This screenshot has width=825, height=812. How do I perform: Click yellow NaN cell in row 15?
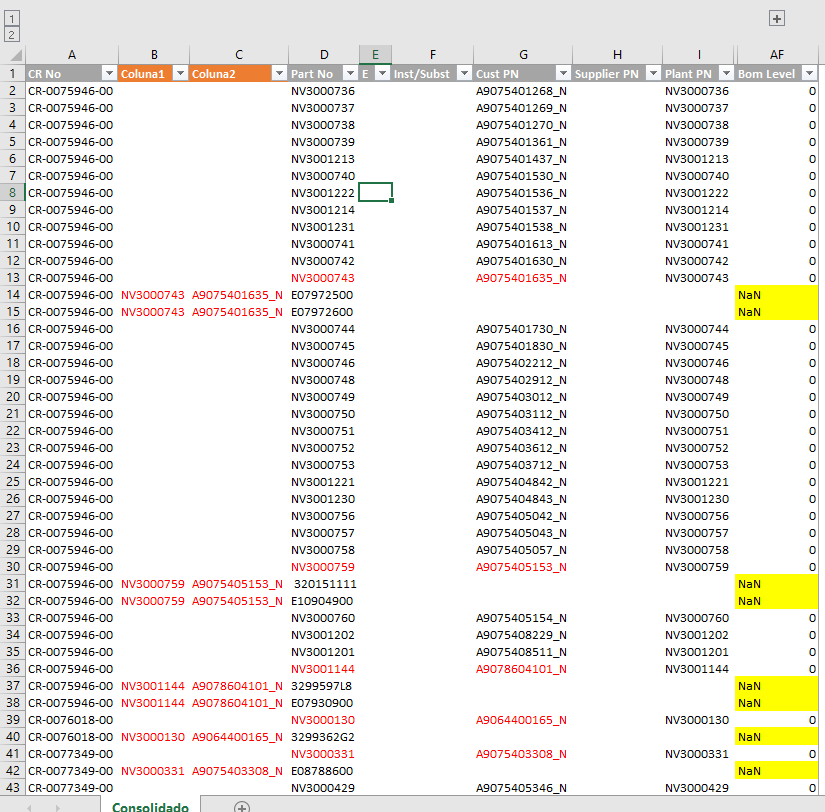(777, 312)
